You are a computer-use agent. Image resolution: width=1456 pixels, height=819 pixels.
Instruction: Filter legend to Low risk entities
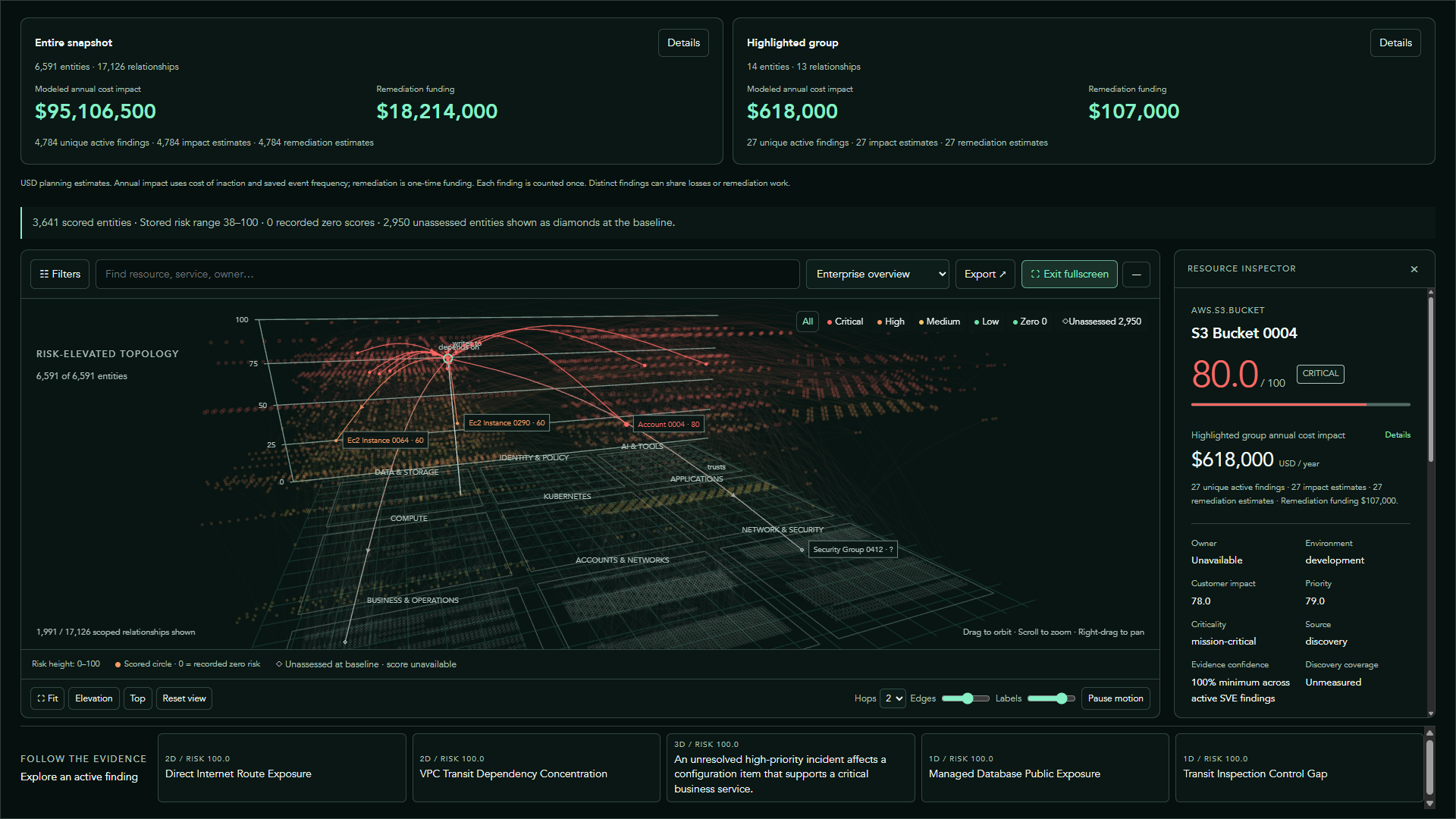tap(987, 322)
